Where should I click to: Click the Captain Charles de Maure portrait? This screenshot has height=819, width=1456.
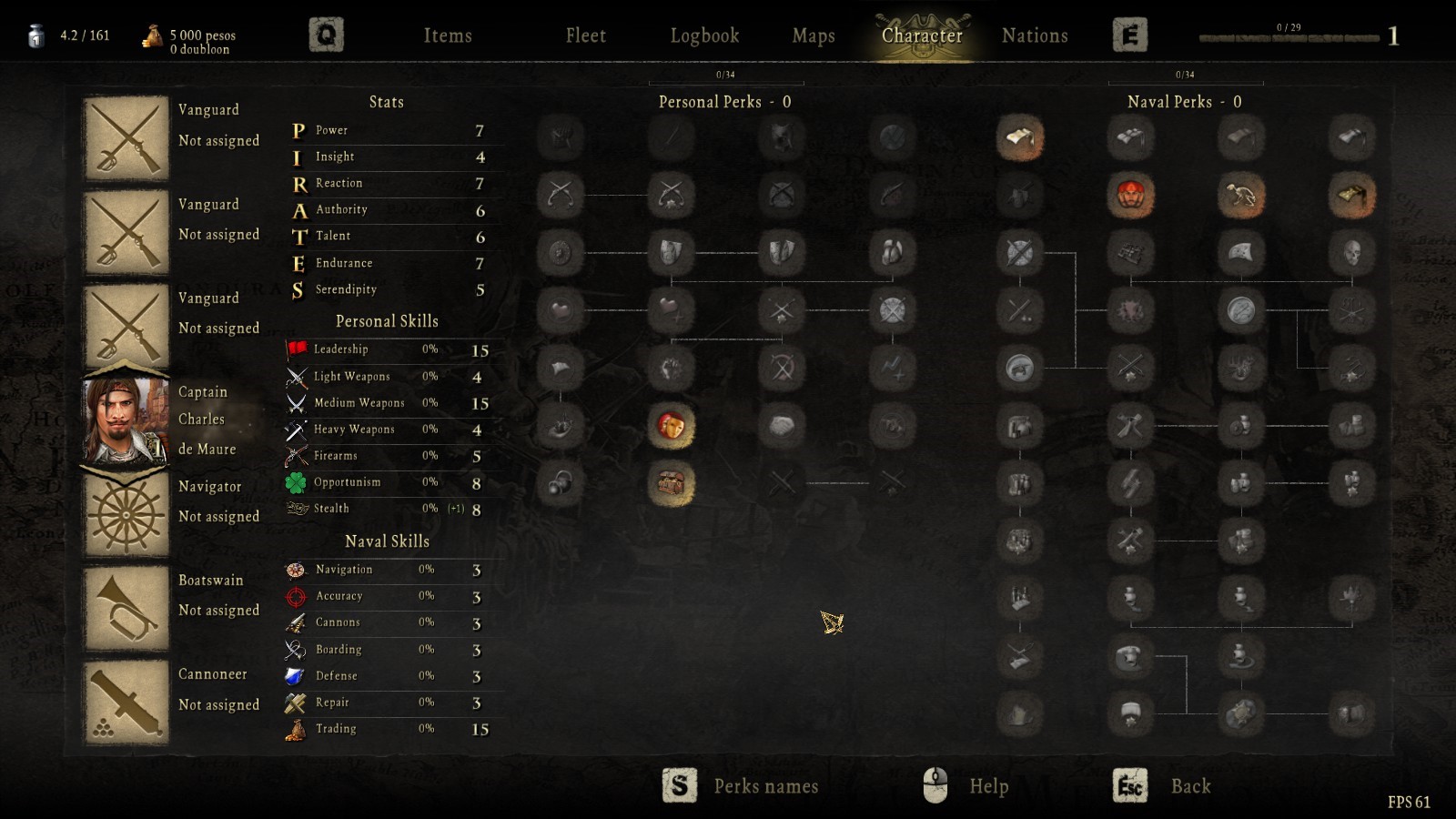(x=126, y=420)
